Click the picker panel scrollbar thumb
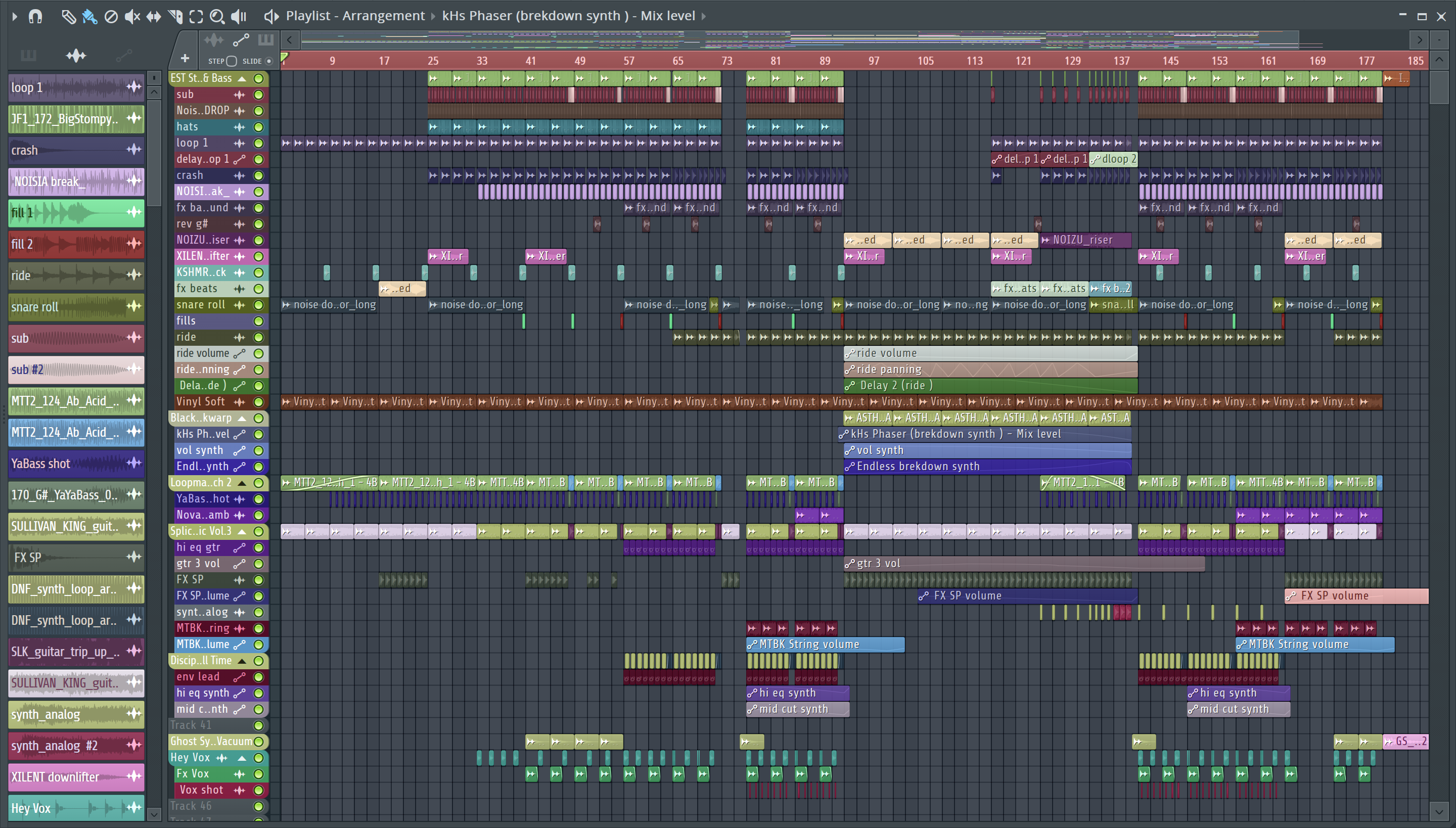 (154, 153)
